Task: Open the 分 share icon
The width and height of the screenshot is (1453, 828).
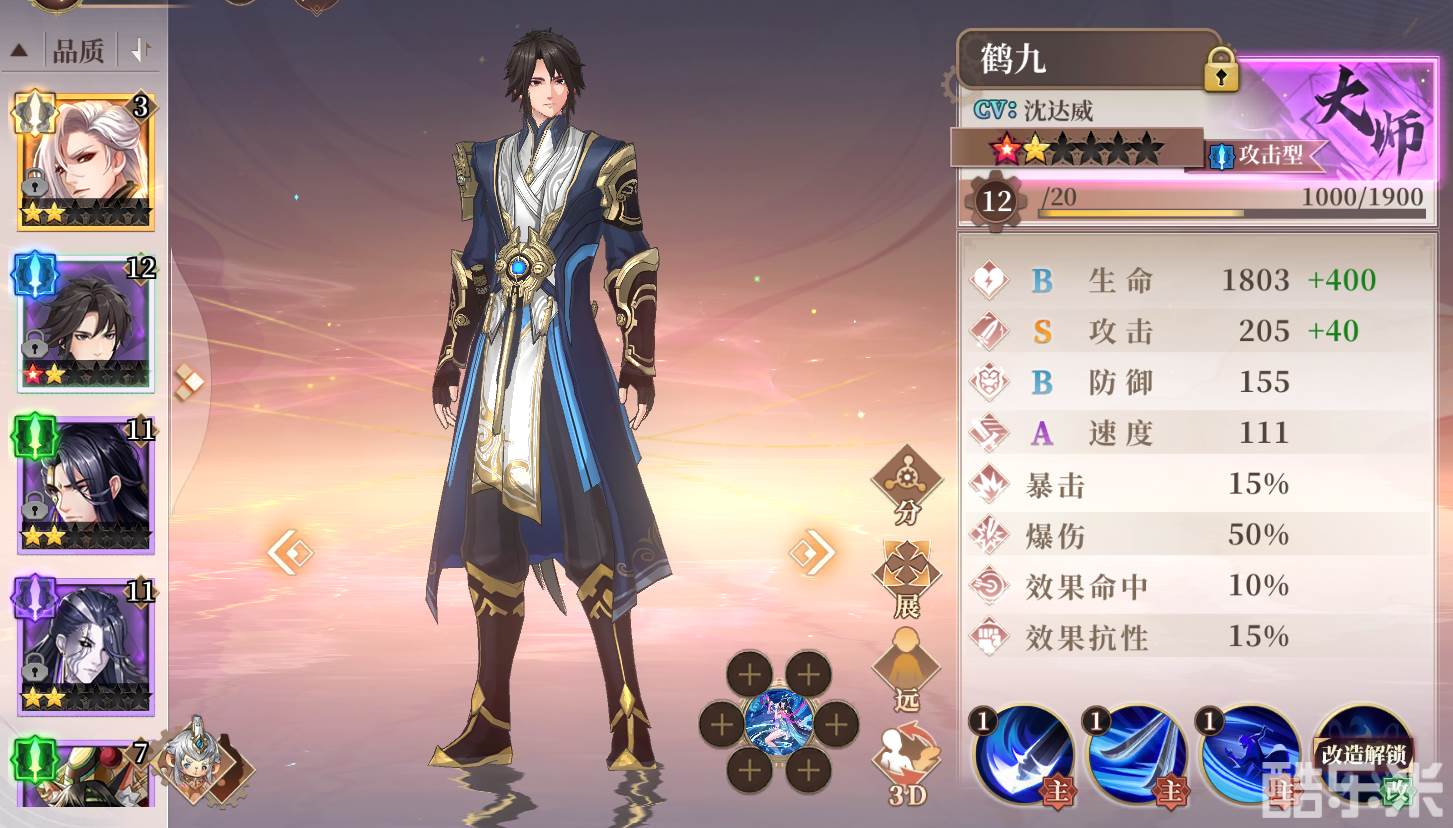Action: pos(906,486)
